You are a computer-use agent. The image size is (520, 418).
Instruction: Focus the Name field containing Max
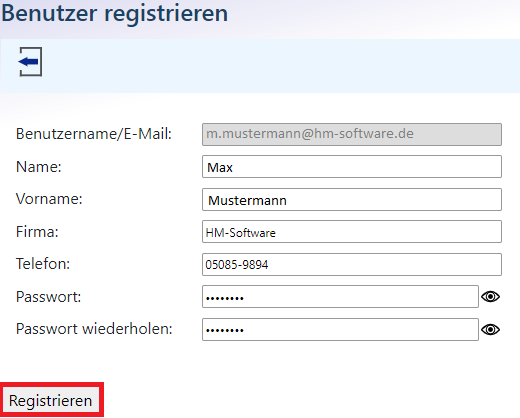(352, 167)
